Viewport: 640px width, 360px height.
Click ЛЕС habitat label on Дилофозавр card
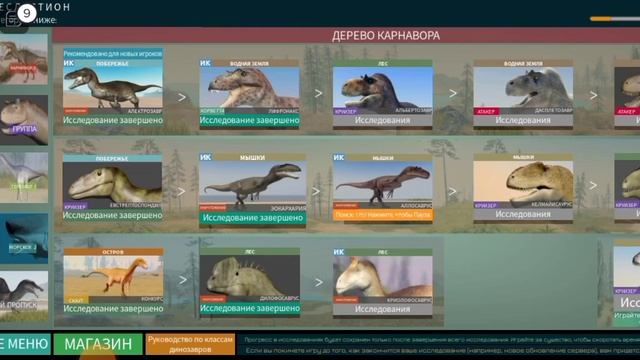[249, 252]
